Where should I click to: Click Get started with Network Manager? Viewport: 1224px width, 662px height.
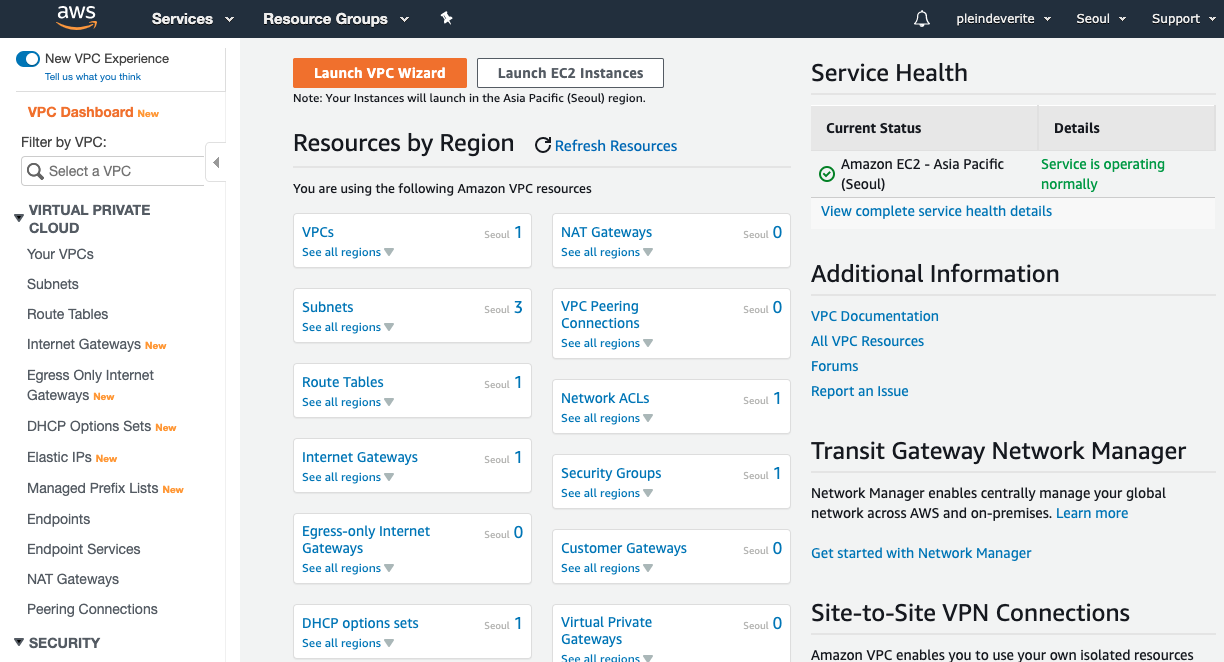point(921,553)
